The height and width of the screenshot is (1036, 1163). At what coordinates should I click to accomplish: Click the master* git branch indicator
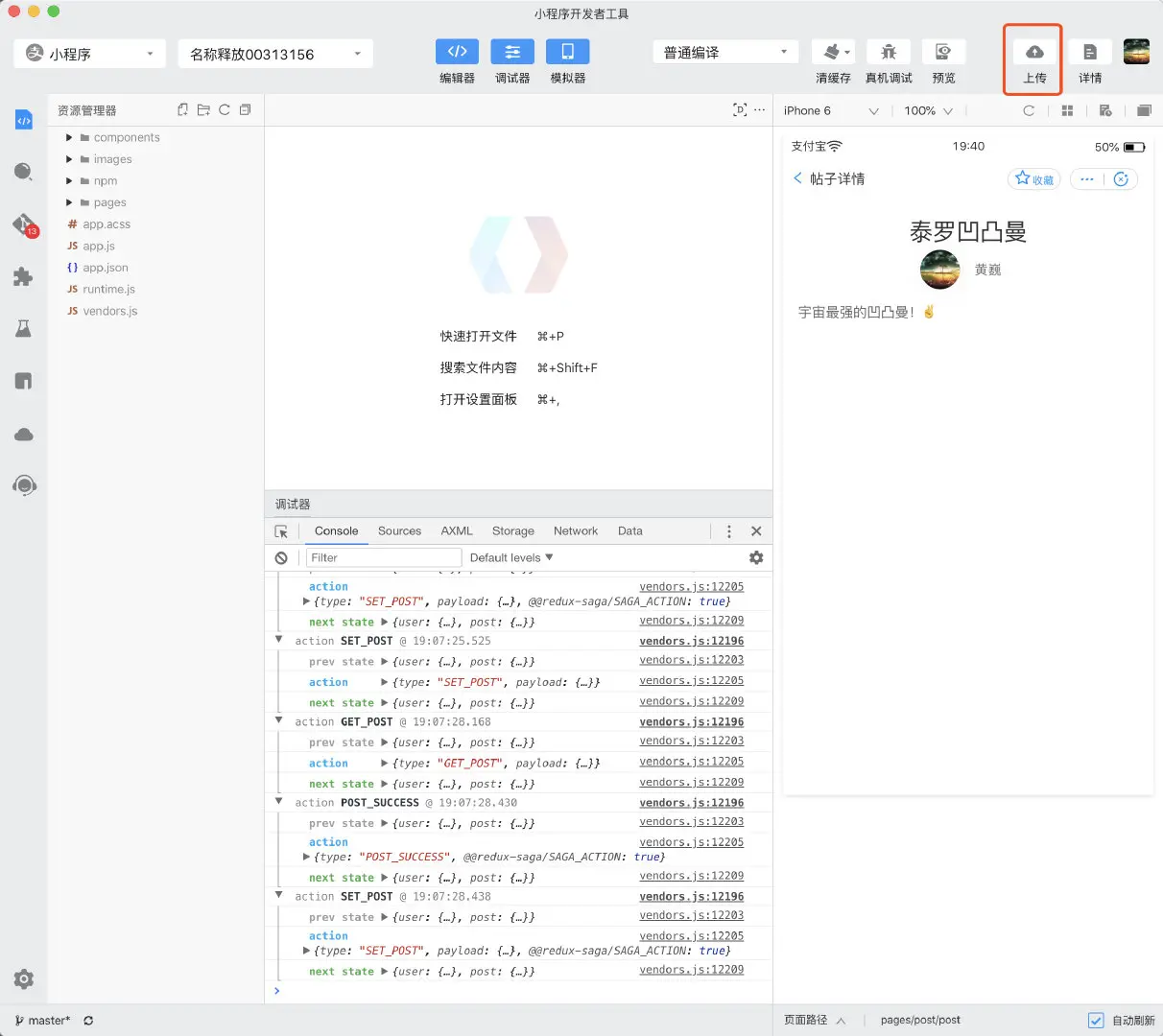[42, 1021]
